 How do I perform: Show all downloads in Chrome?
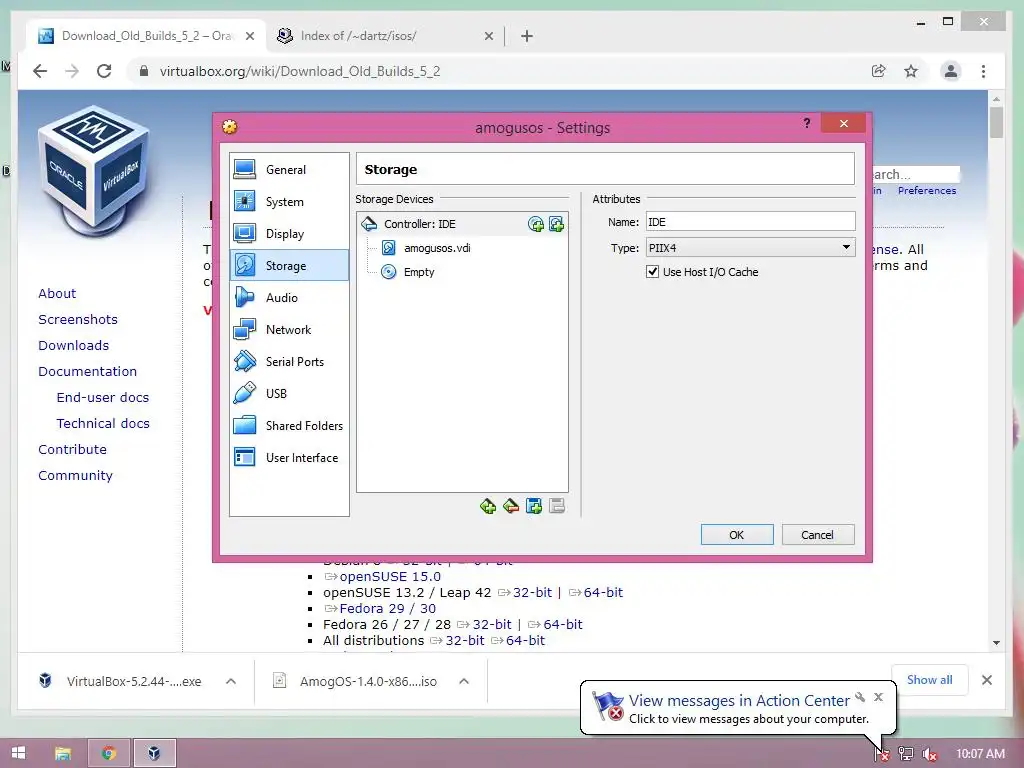pyautogui.click(x=929, y=680)
